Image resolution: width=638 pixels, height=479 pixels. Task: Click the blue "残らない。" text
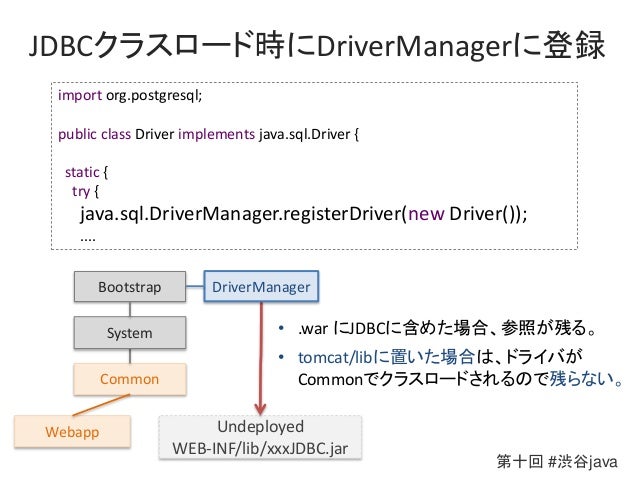click(x=586, y=379)
